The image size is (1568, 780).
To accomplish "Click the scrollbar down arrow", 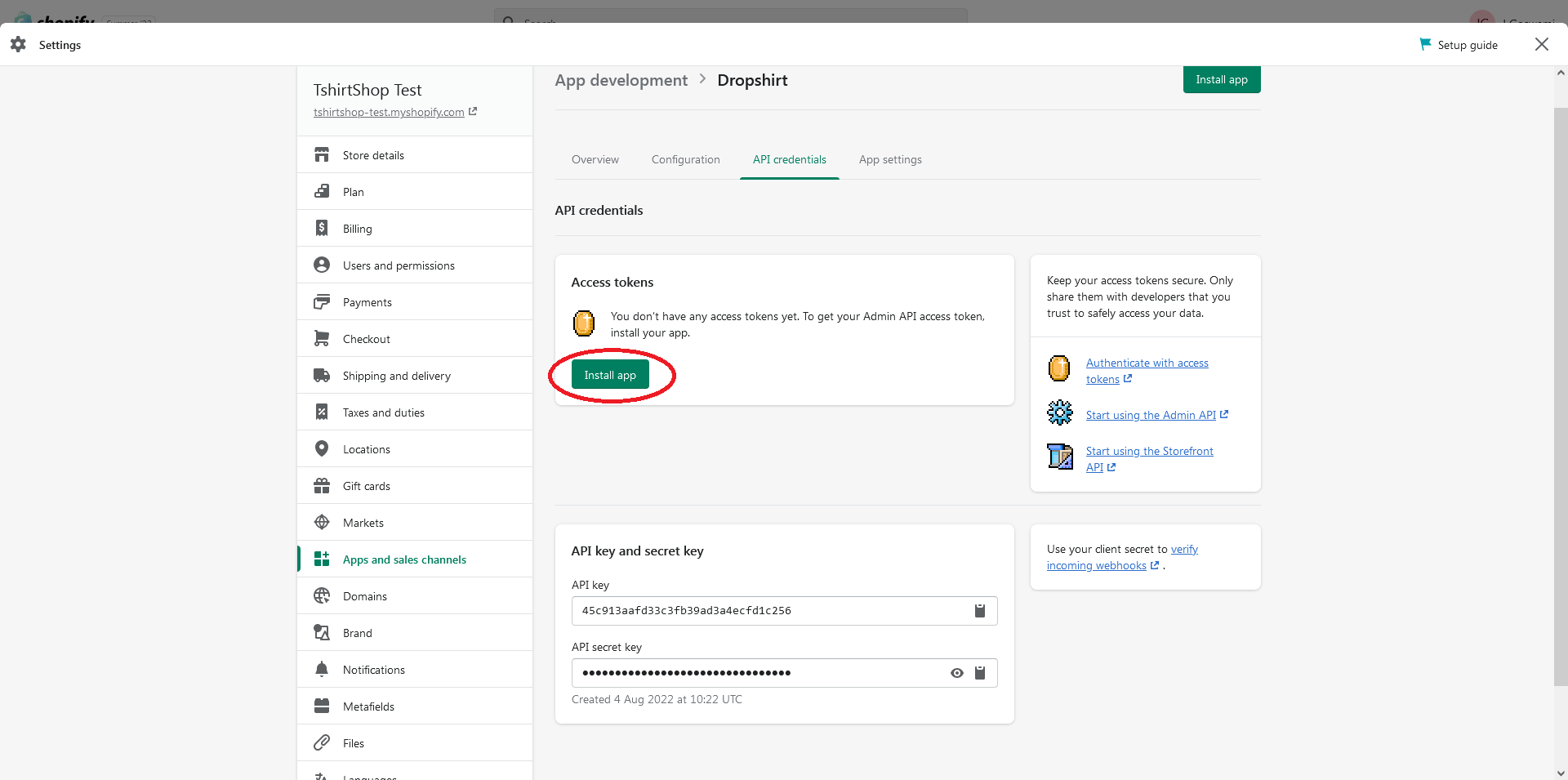I will click(x=1561, y=773).
